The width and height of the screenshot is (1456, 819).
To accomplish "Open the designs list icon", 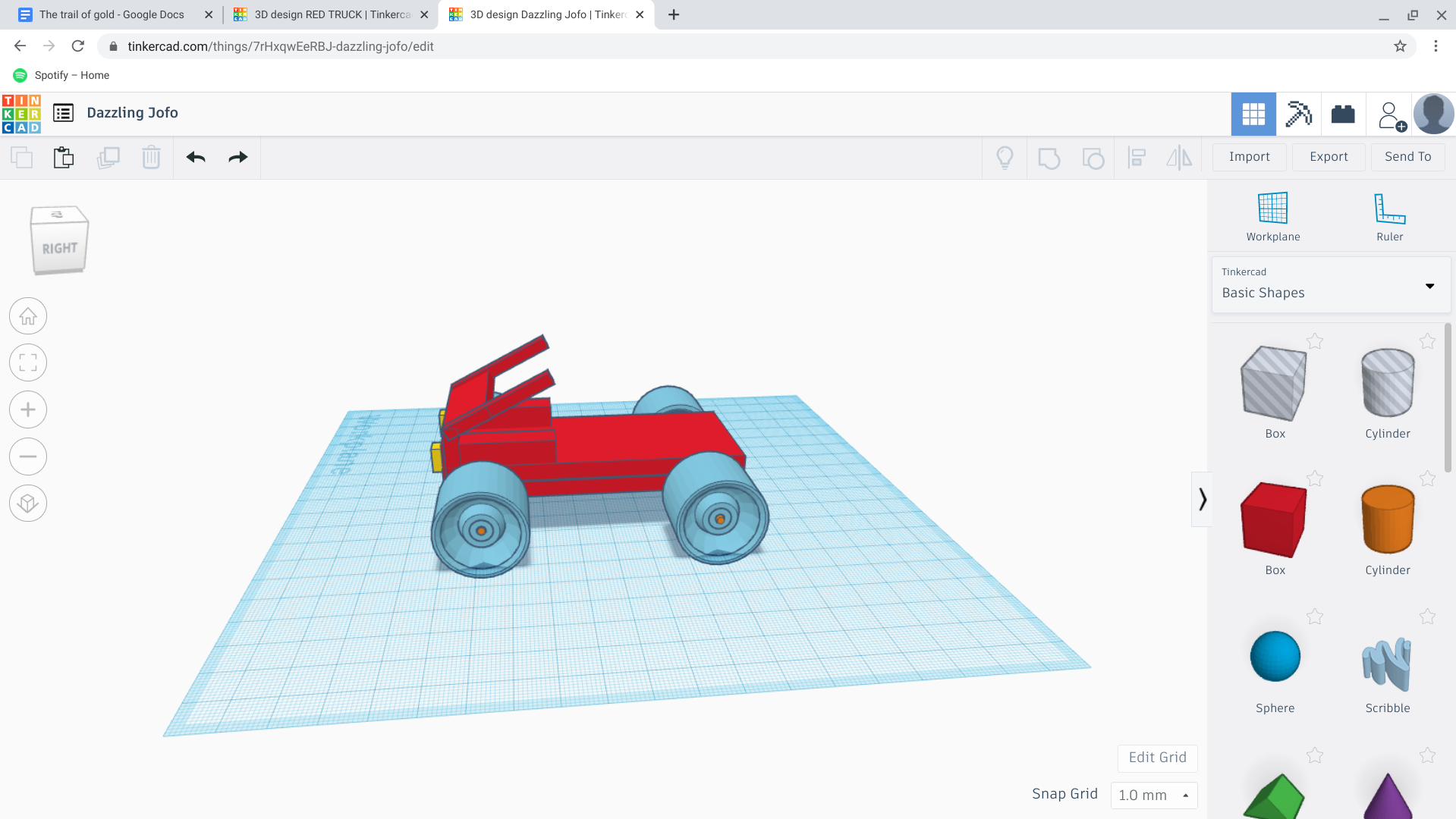I will [x=63, y=113].
